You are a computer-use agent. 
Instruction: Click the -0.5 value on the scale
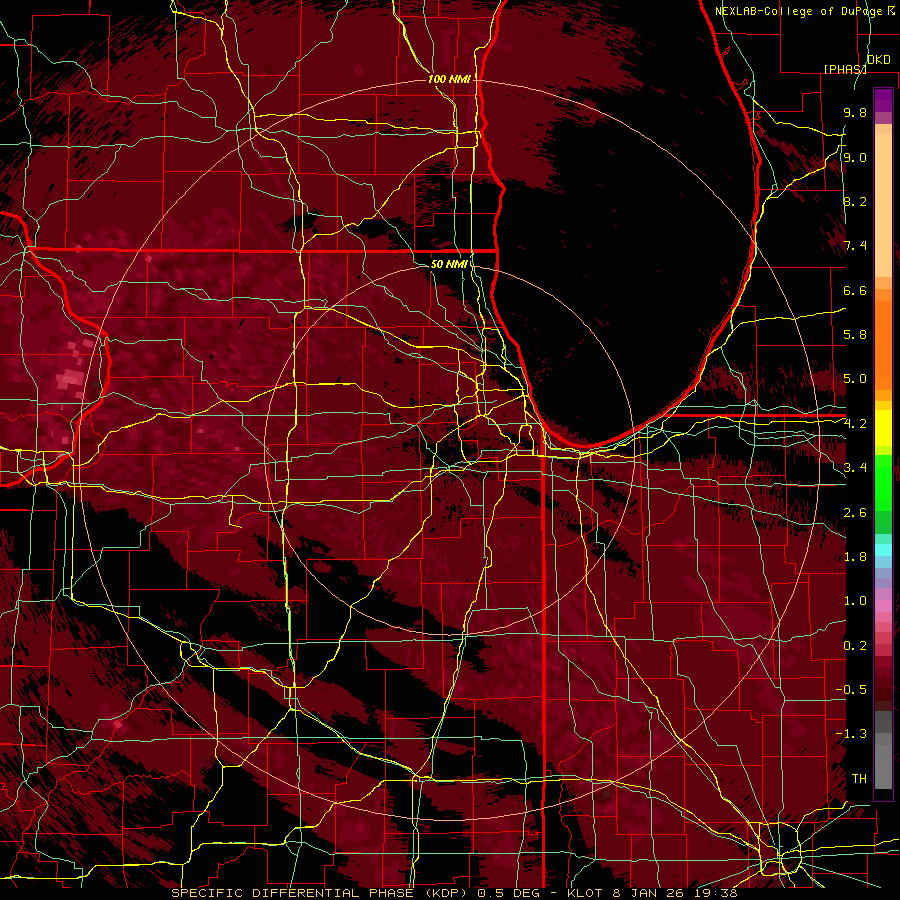(x=851, y=690)
